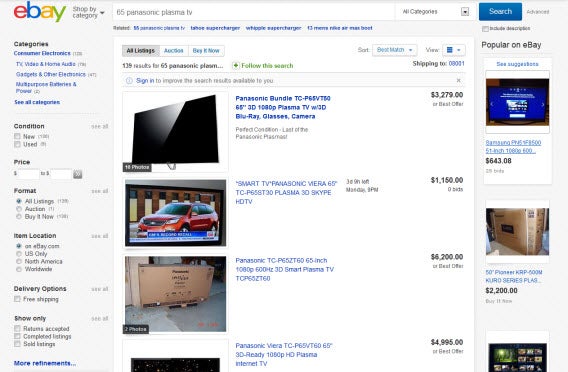Image resolution: width=568 pixels, height=372 pixels.
Task: Click the Pioneer boxed TV thumbnail
Action: tap(517, 232)
